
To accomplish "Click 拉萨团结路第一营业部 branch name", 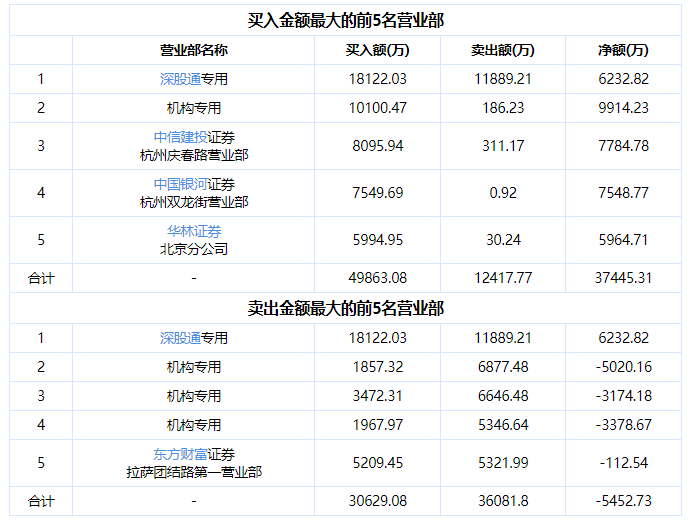I will [x=194, y=472].
